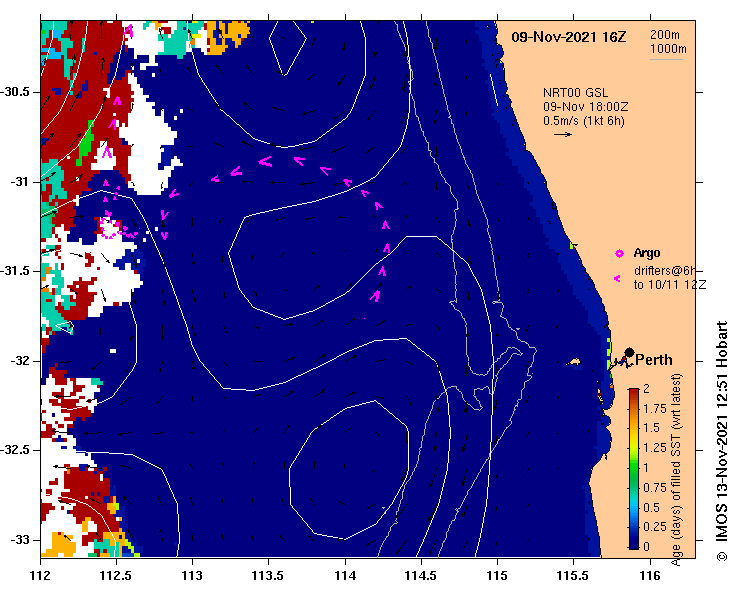Screen dimensions: 739x592
Task: Click the colorbar dark blue bottom at 0
Action: (634, 544)
